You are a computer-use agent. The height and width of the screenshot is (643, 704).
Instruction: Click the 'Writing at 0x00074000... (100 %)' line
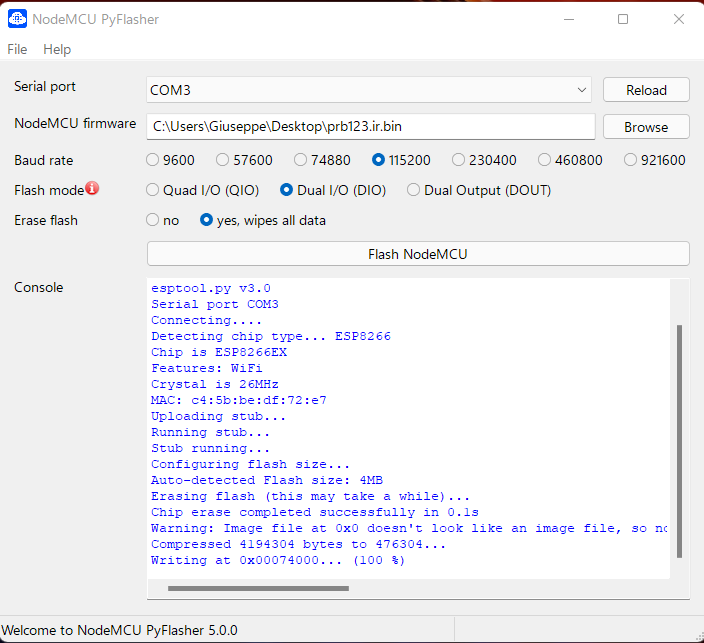point(278,560)
